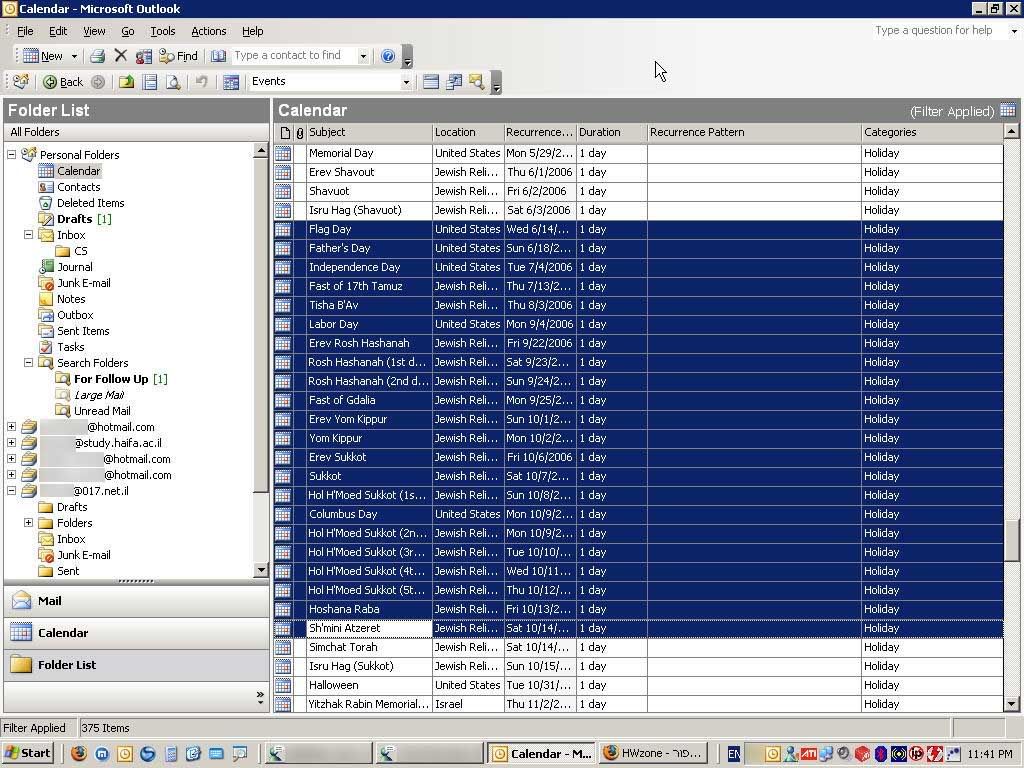This screenshot has height=768, width=1024.
Task: Click the New appointment toolbar button
Action: coord(43,56)
